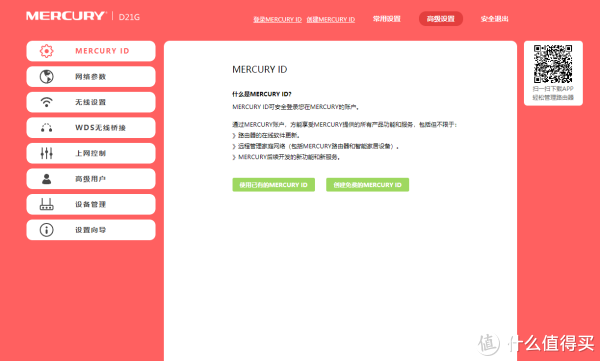Open the 高级用户 sidebar label
Image resolution: width=600 pixels, height=361 pixels.
[90, 179]
